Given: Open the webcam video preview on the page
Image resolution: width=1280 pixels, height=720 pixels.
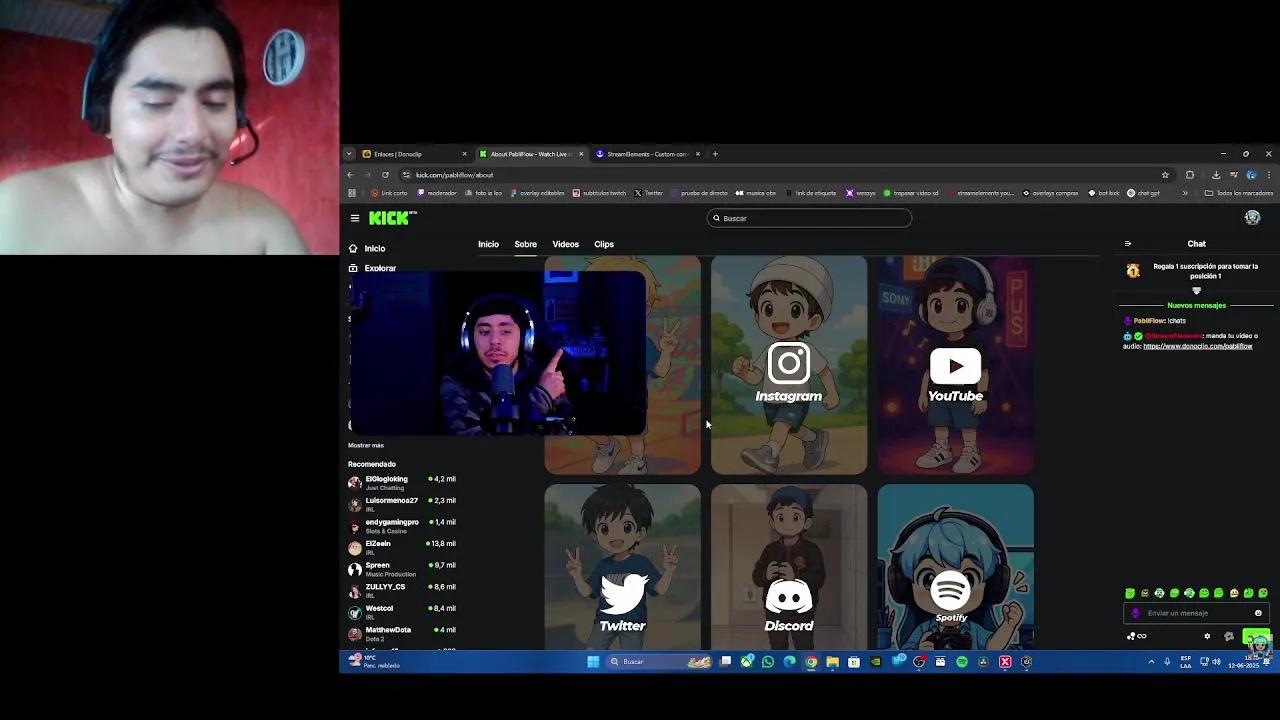Looking at the screenshot, I should [497, 352].
